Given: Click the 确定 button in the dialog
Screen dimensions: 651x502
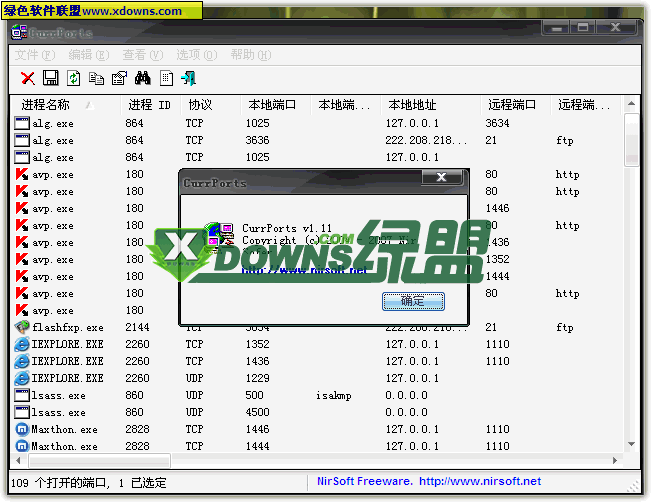Looking at the screenshot, I should (413, 301).
